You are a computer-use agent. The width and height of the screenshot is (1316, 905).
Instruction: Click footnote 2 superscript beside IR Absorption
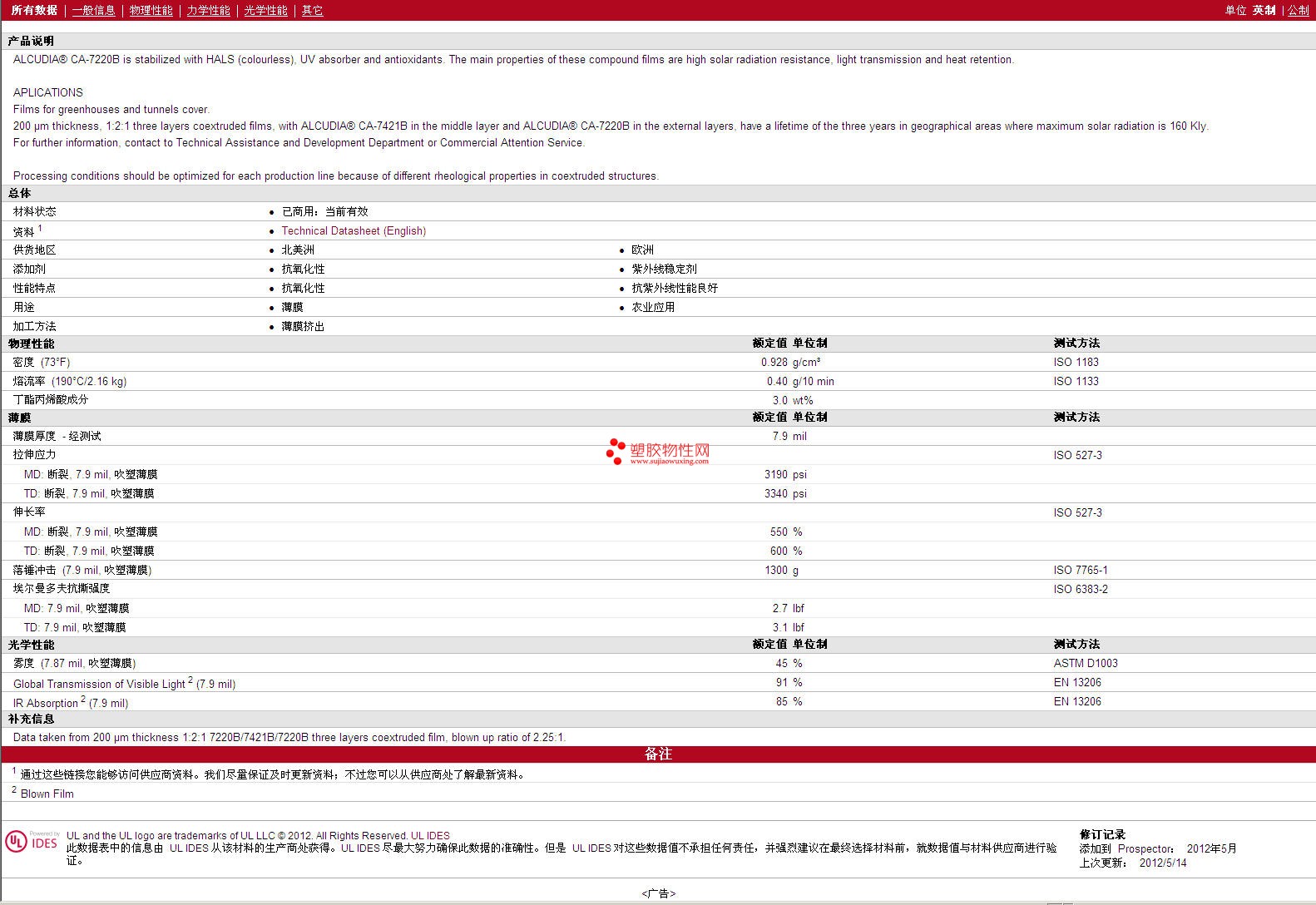[x=83, y=699]
